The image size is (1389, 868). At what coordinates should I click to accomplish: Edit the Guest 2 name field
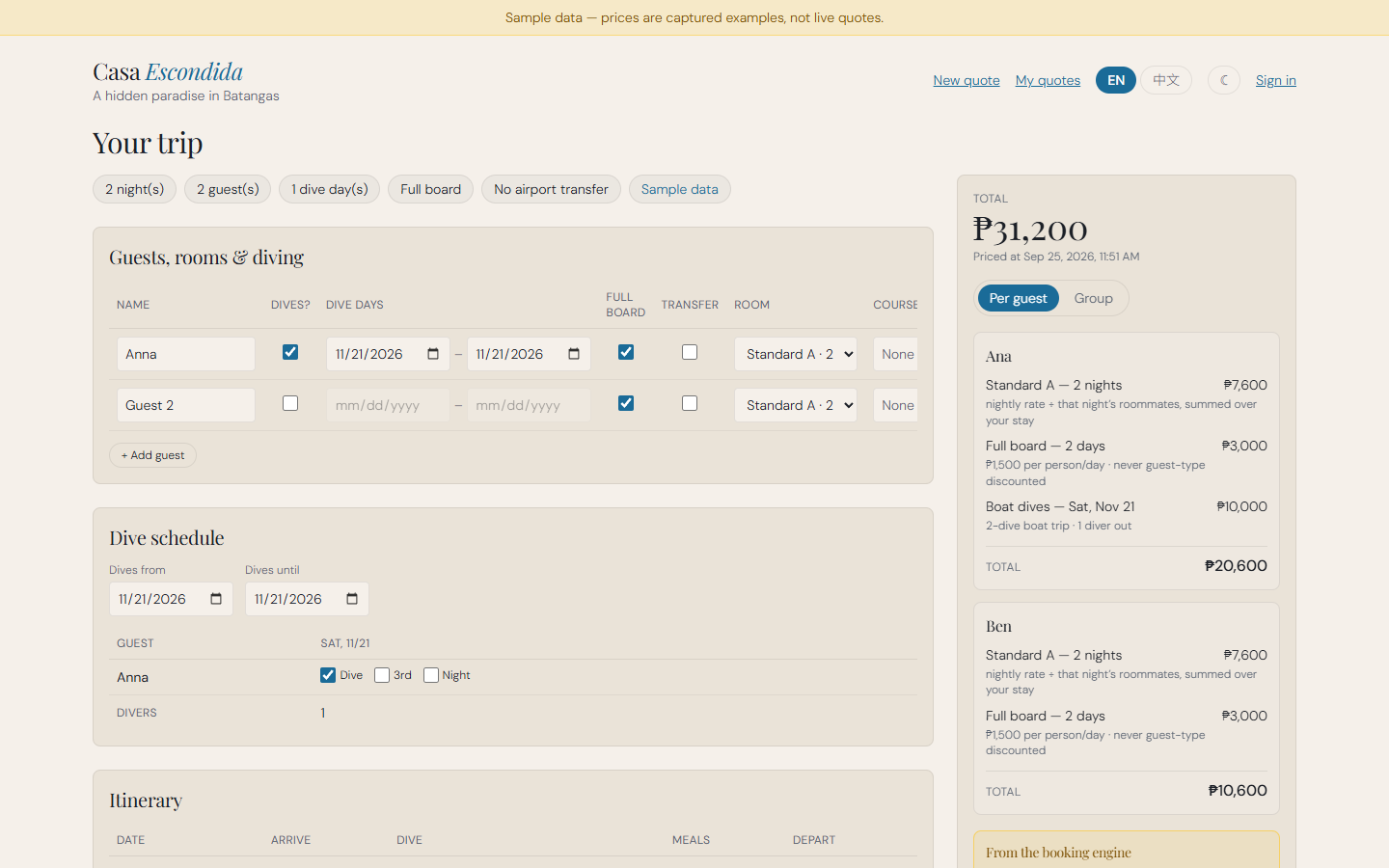[x=186, y=405]
